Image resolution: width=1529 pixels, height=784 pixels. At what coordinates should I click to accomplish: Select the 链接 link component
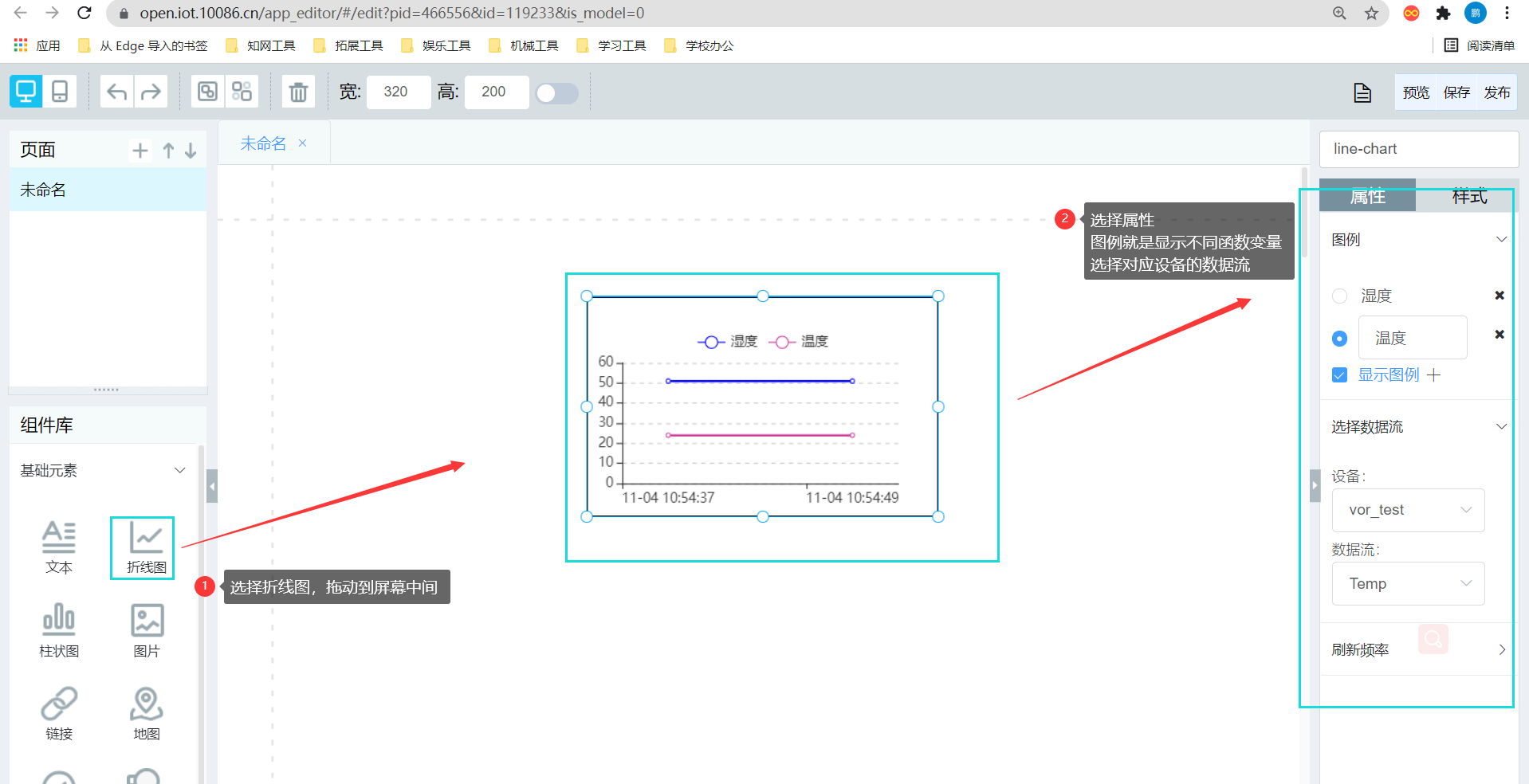(x=59, y=714)
